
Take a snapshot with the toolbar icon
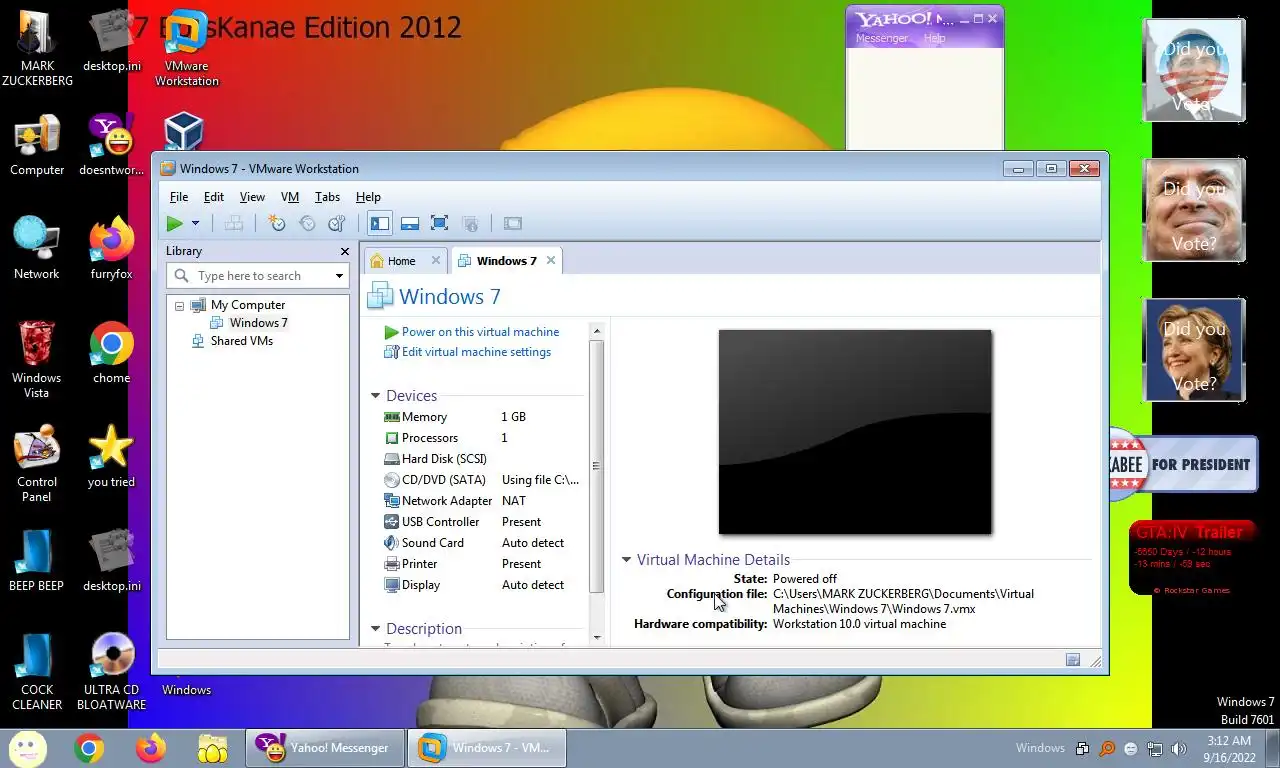pyautogui.click(x=277, y=223)
